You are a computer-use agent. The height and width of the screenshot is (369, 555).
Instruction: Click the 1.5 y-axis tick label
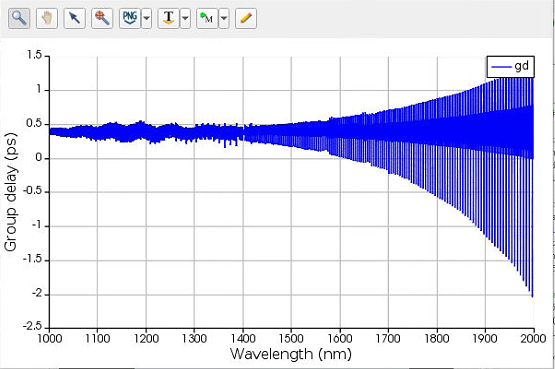pyautogui.click(x=34, y=55)
